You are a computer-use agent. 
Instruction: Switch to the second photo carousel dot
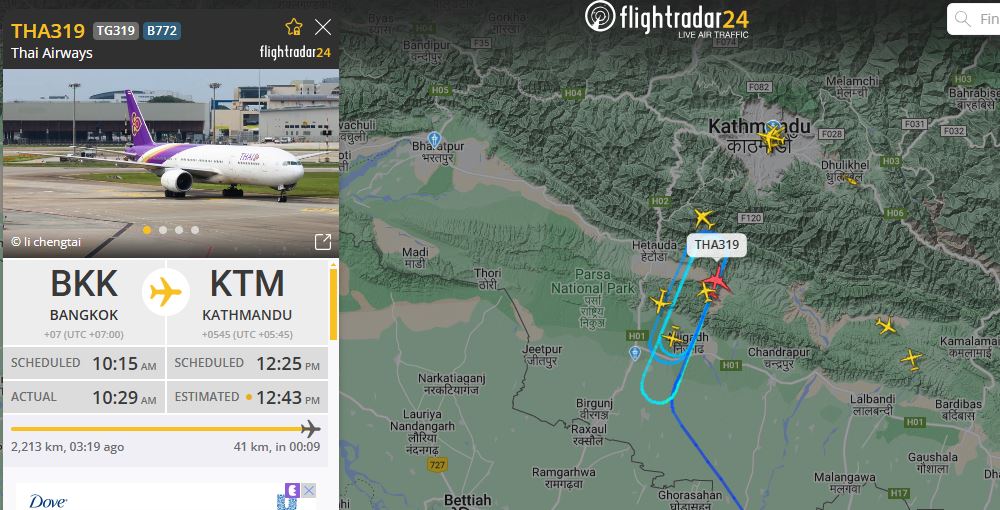coord(163,230)
